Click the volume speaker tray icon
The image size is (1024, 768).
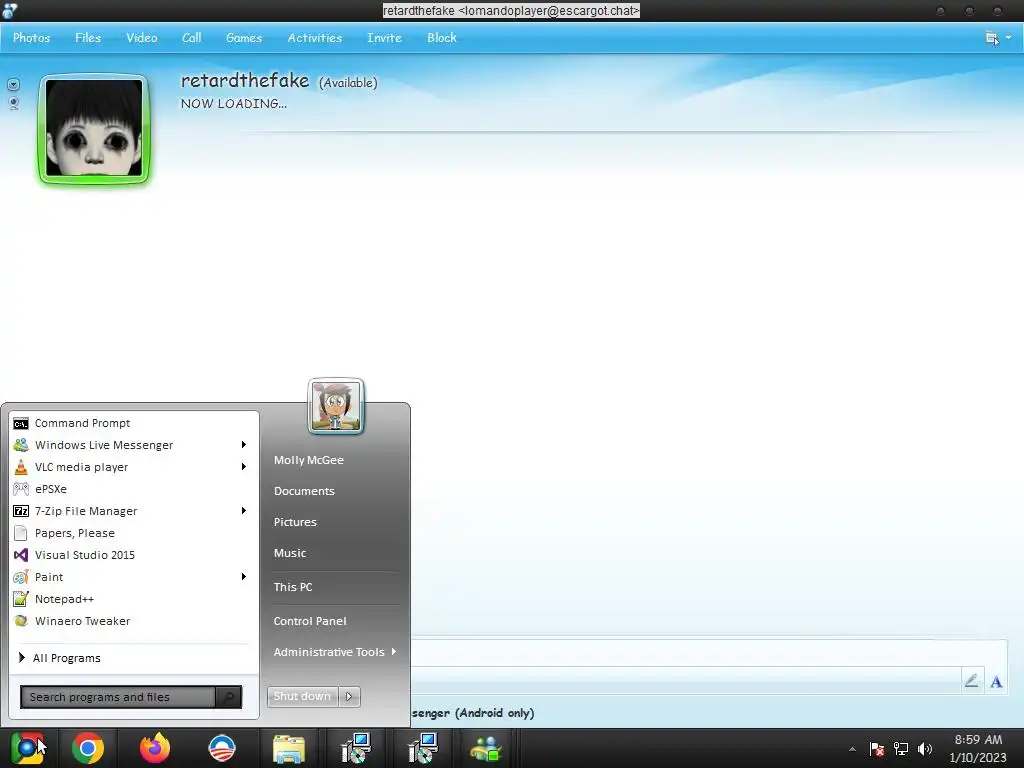click(925, 749)
